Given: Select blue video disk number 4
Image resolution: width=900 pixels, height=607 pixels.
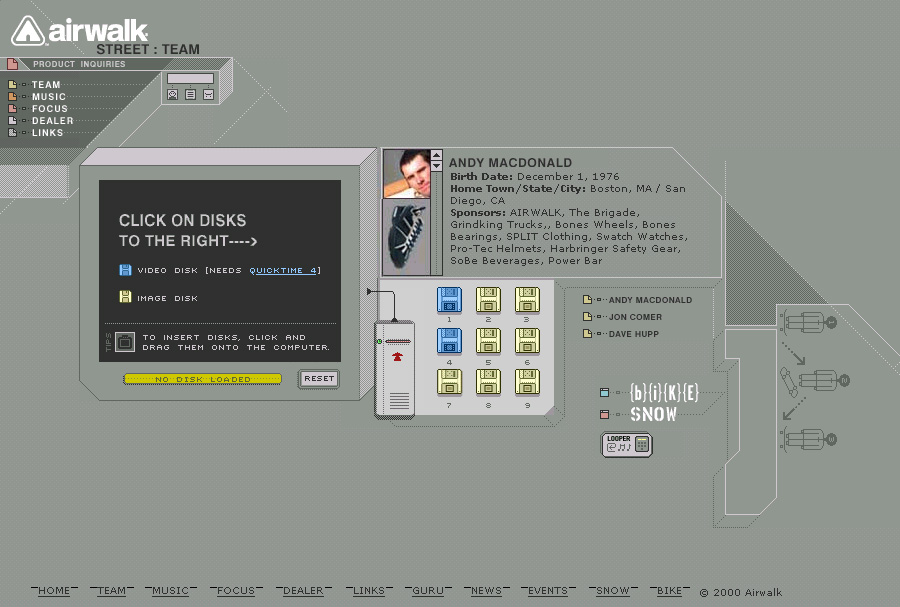Looking at the screenshot, I should pyautogui.click(x=449, y=341).
